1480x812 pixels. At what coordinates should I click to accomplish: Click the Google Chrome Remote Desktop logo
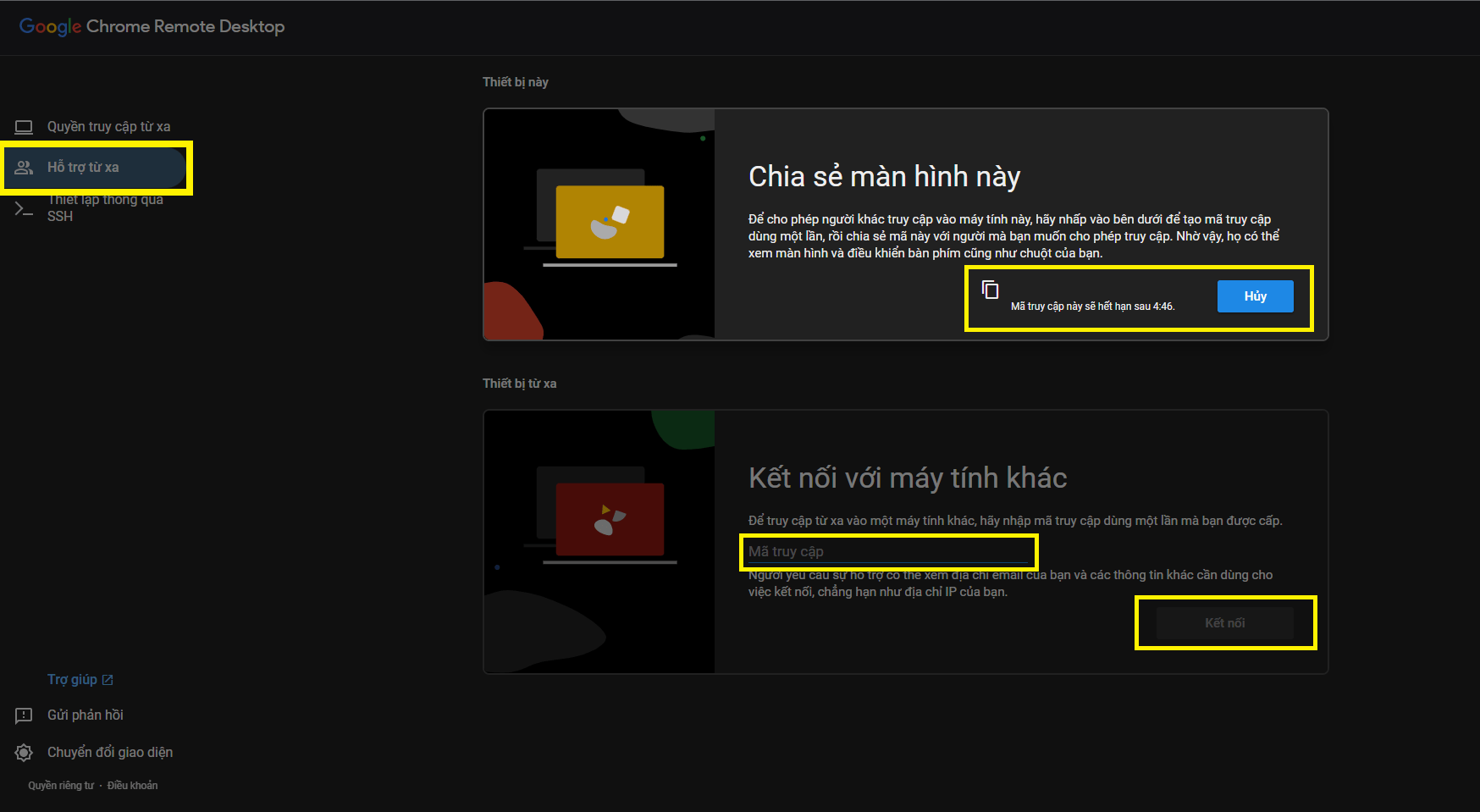152,26
